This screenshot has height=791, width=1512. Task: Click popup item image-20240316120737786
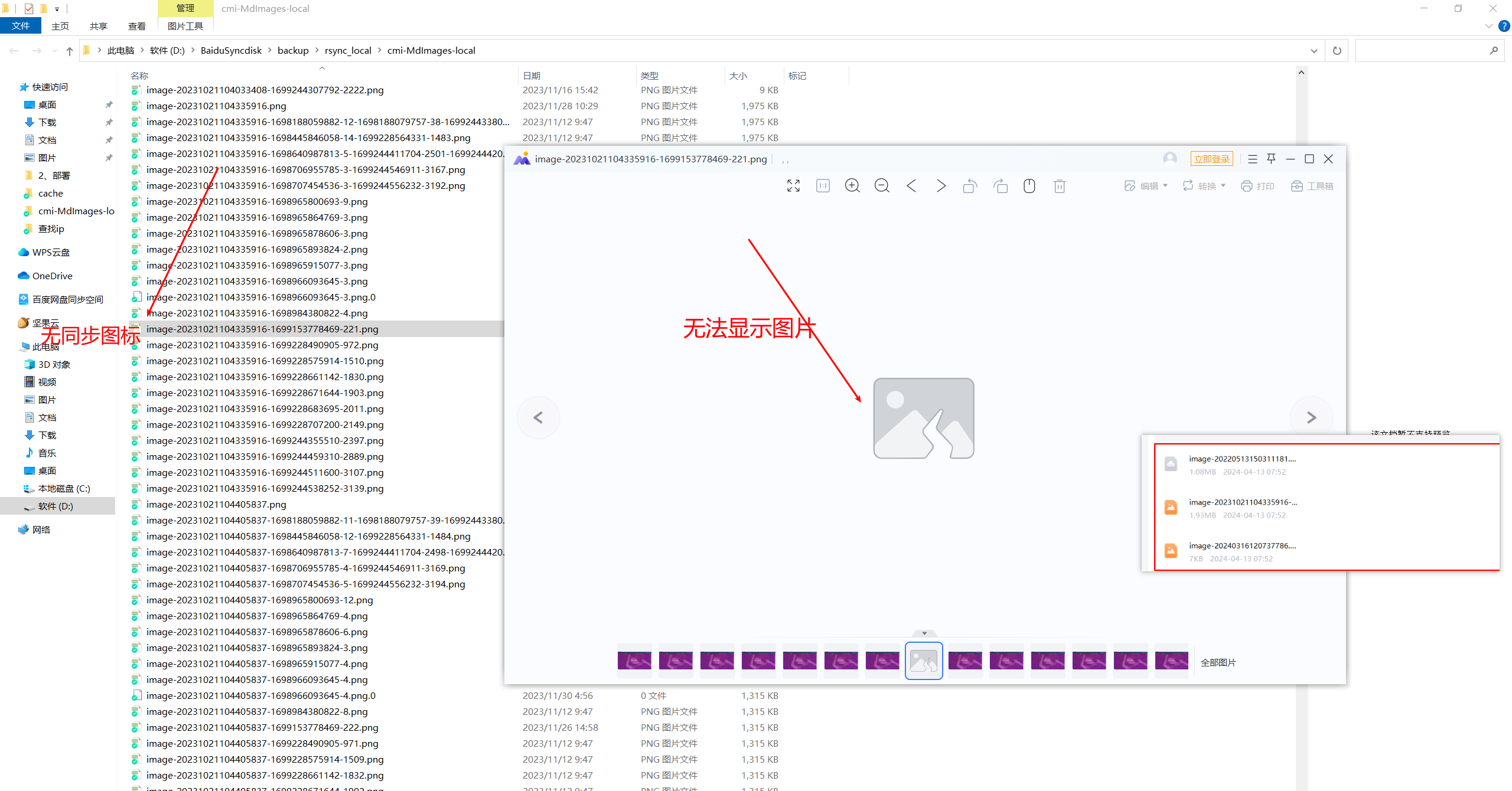click(x=1242, y=545)
